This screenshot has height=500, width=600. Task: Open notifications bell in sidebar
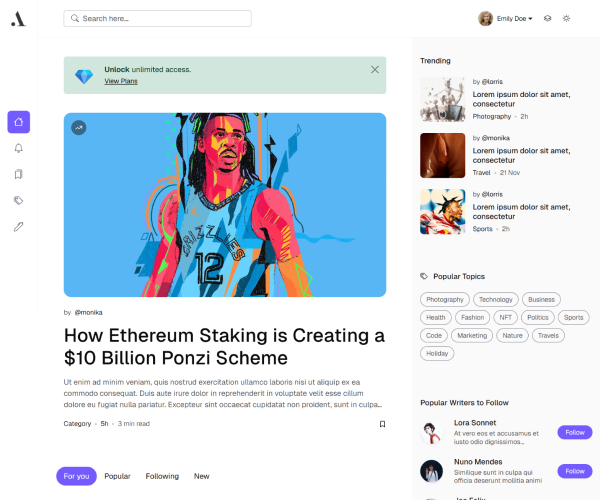(x=18, y=148)
